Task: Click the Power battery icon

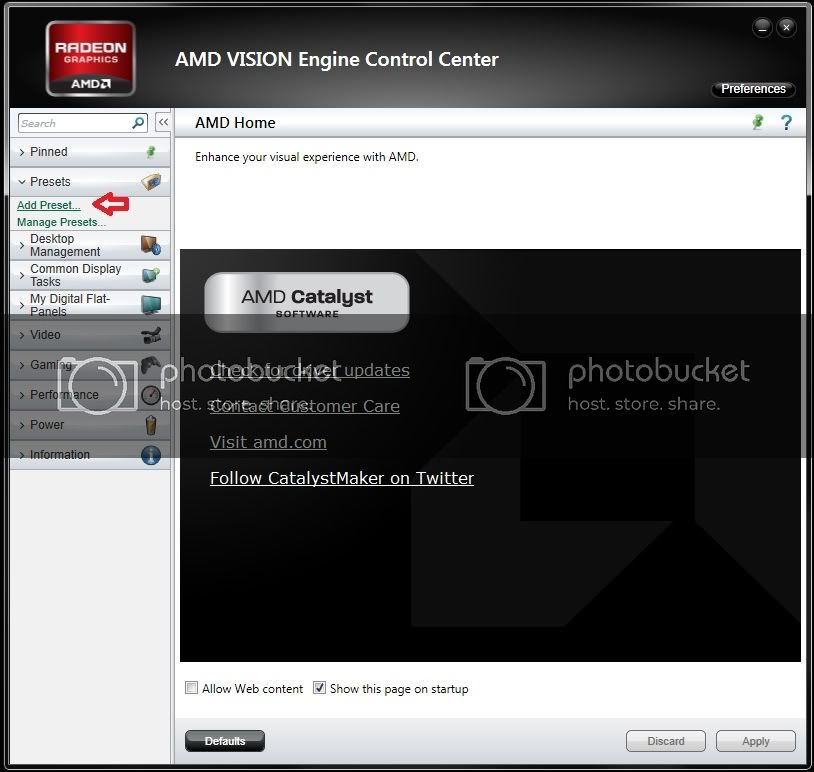Action: click(151, 425)
